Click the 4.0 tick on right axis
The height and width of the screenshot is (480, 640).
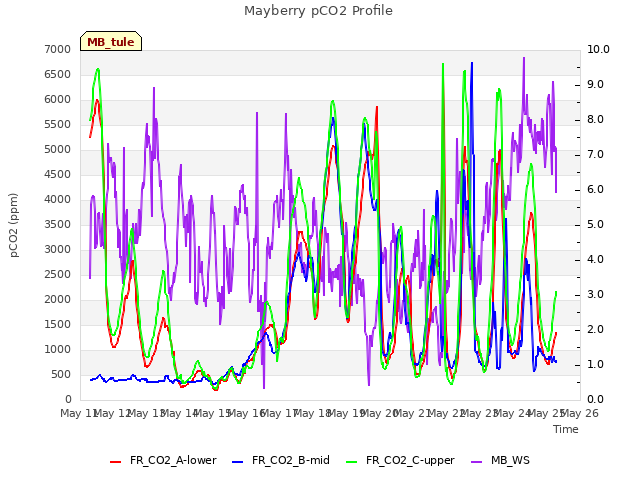(595, 260)
